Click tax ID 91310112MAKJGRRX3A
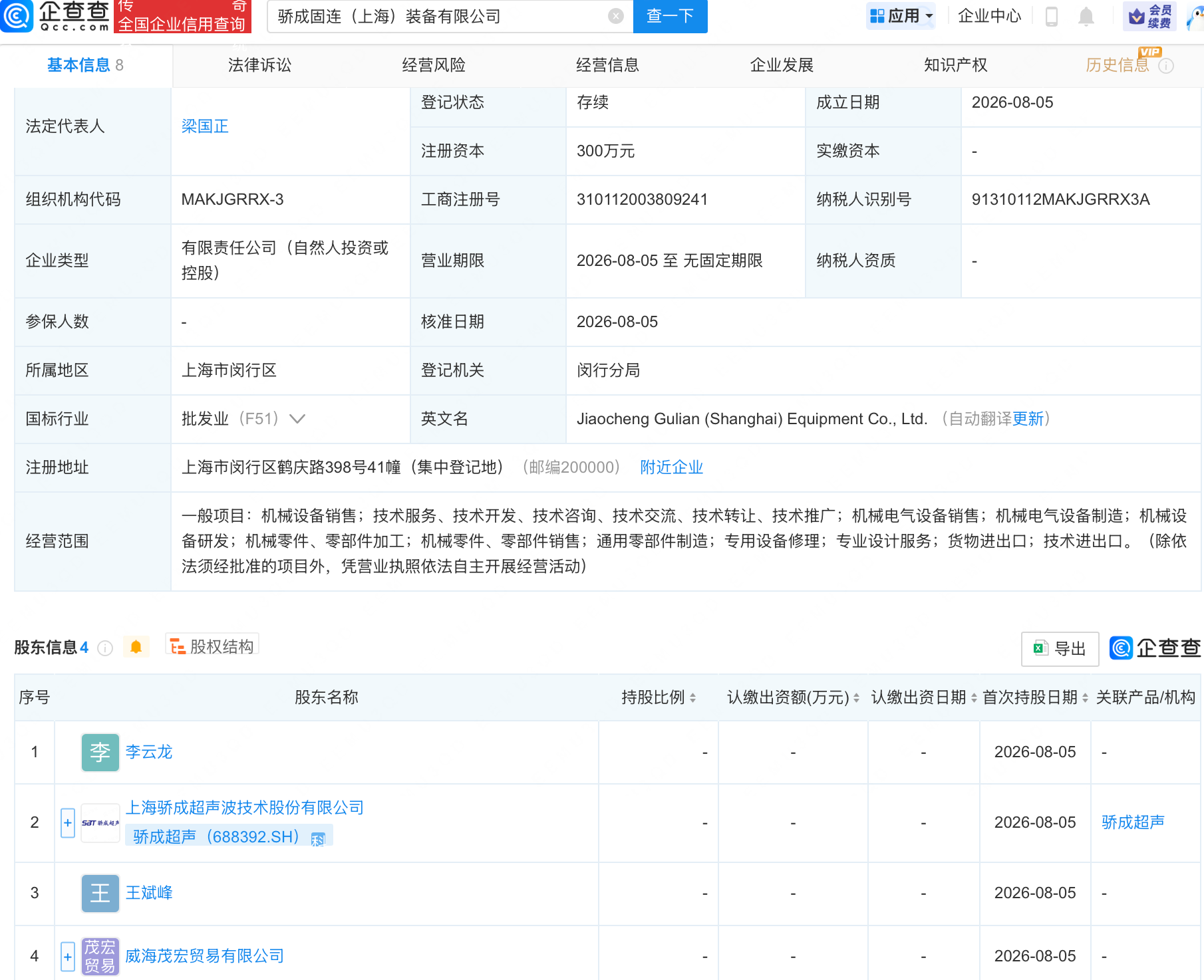This screenshot has height=980, width=1204. (1060, 199)
